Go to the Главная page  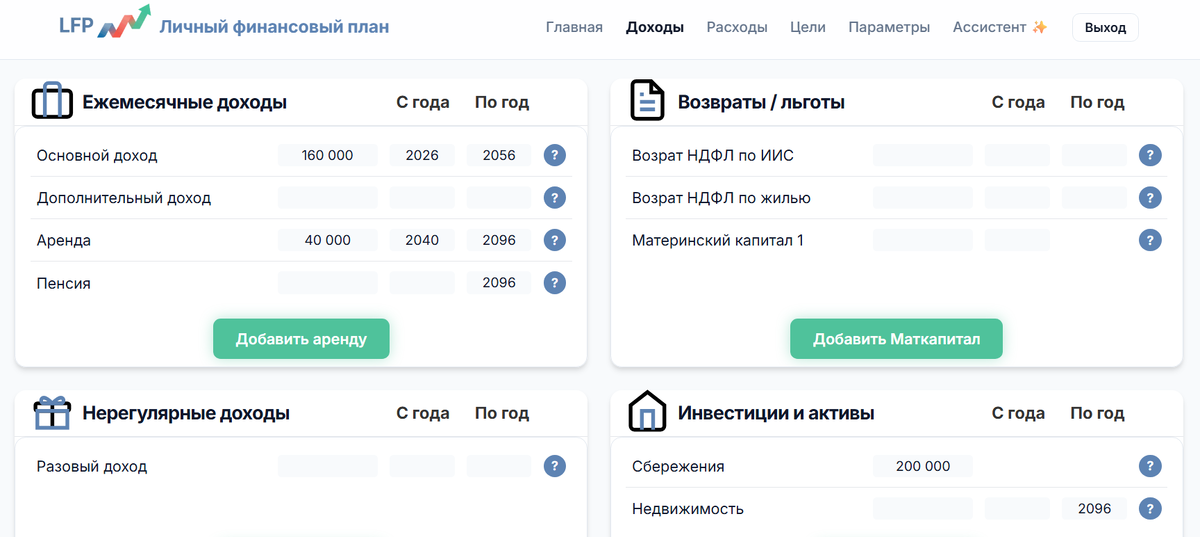coord(574,27)
